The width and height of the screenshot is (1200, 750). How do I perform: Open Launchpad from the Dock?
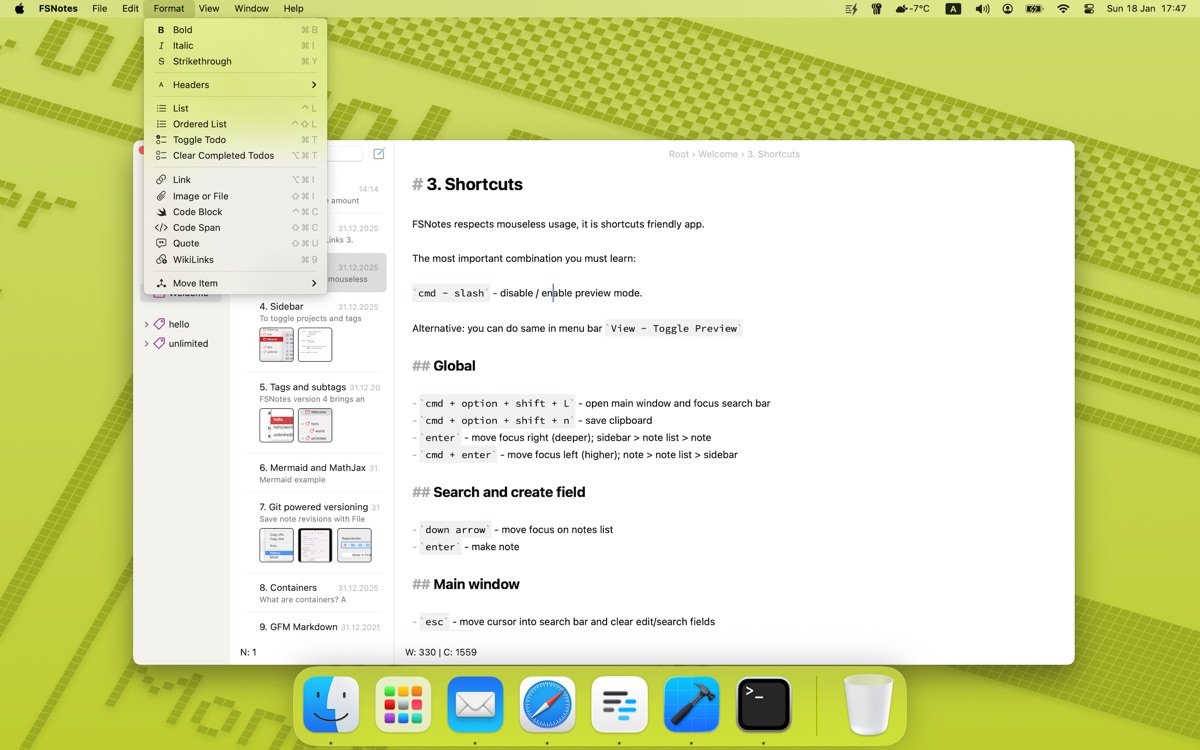coord(403,704)
